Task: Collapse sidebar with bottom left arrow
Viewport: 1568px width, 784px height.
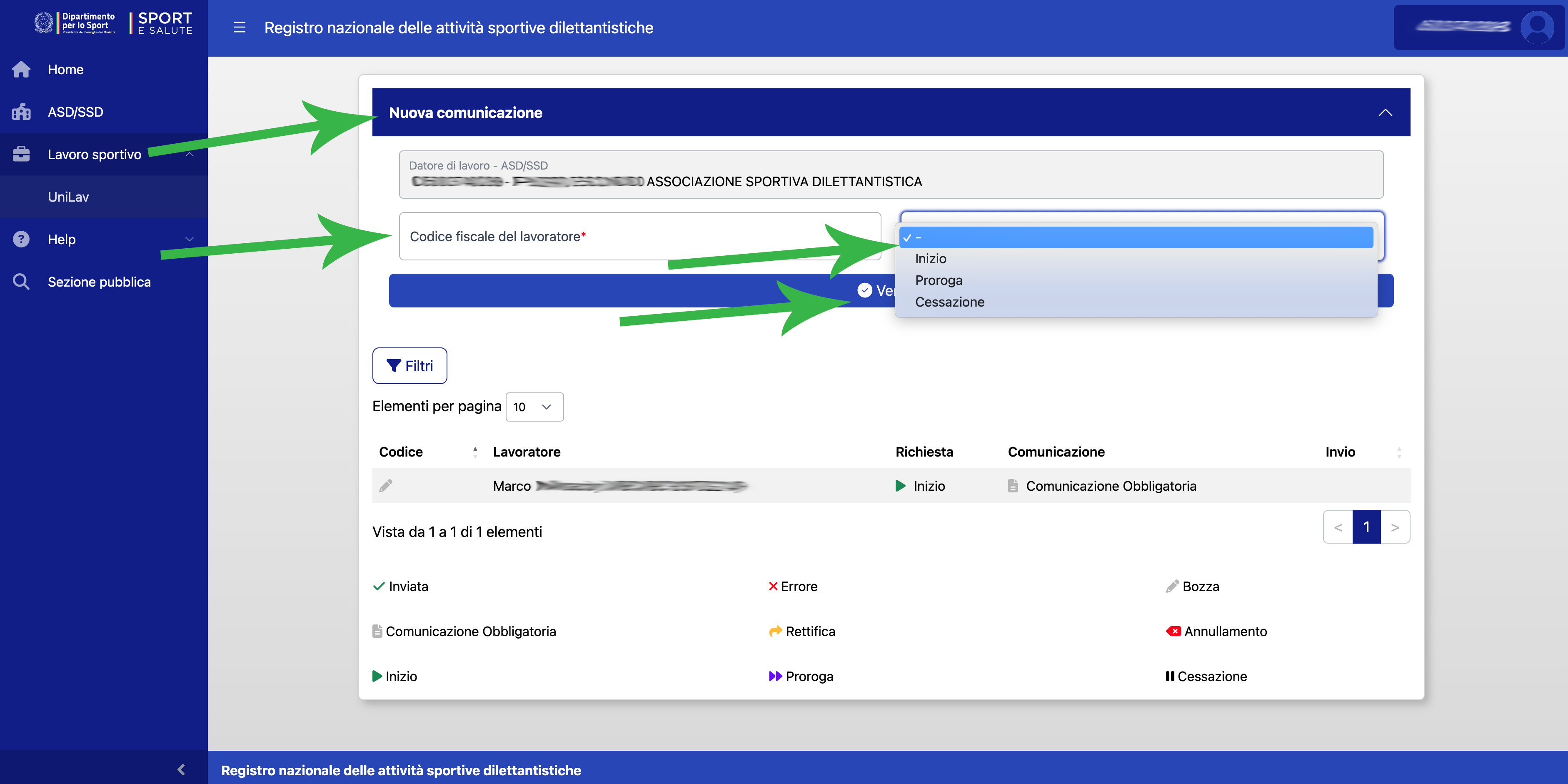Action: 181,769
